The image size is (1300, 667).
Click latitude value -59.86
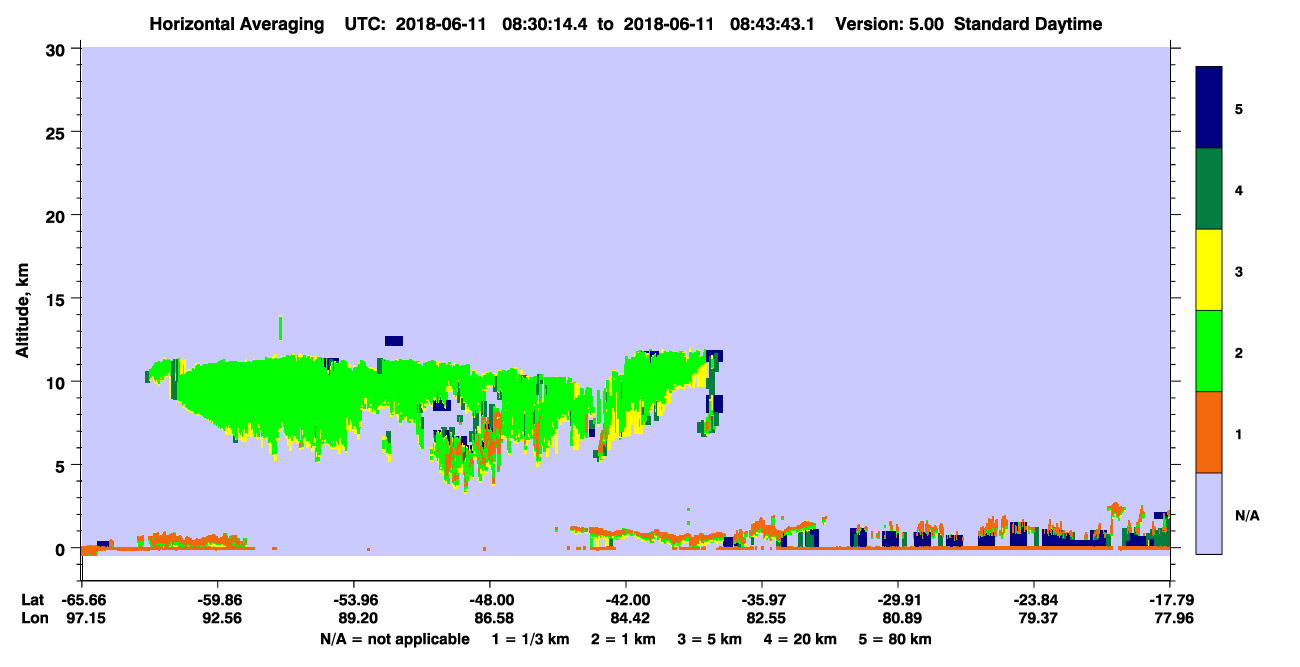(x=218, y=600)
